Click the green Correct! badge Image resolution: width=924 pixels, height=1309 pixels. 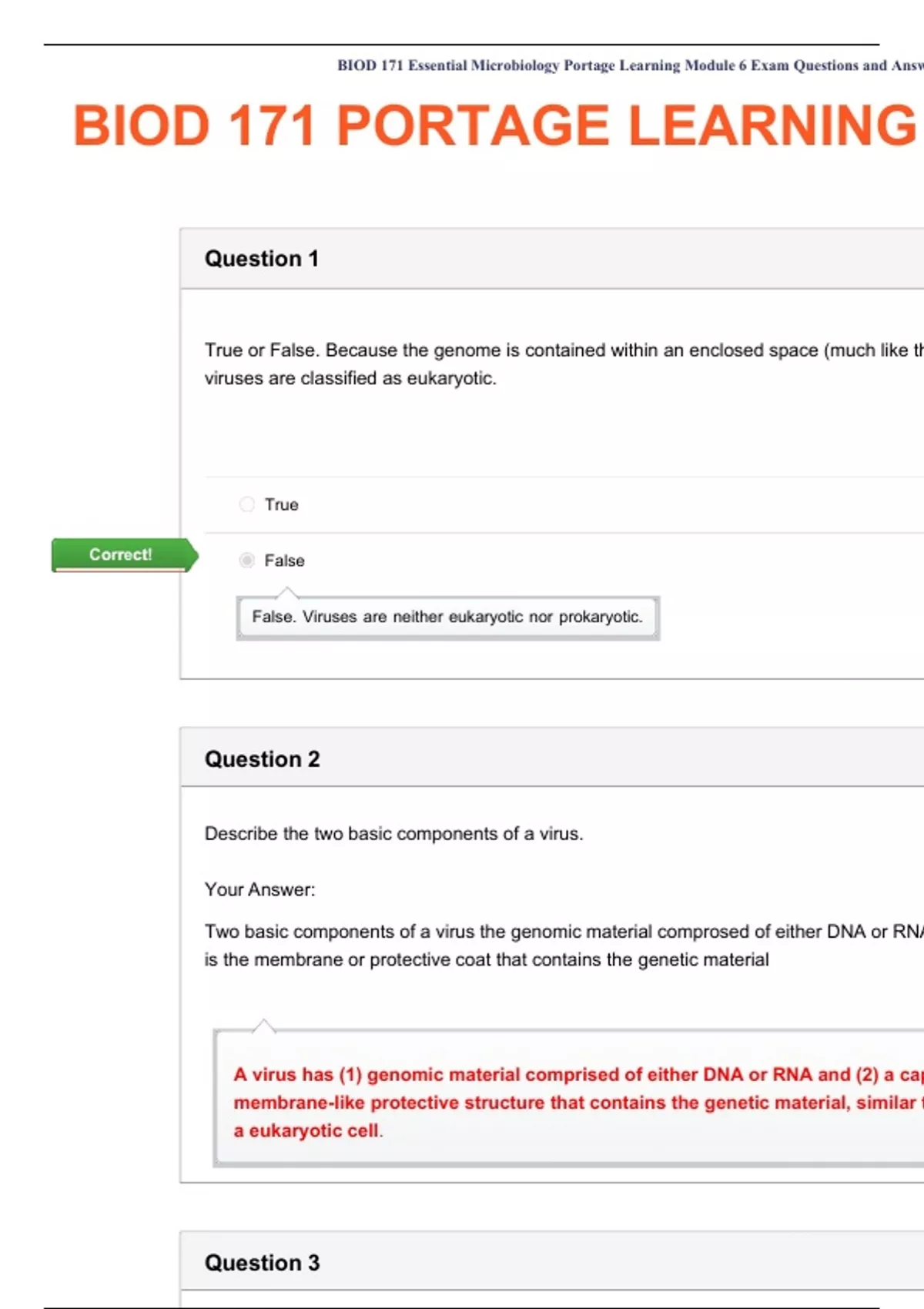coord(121,554)
